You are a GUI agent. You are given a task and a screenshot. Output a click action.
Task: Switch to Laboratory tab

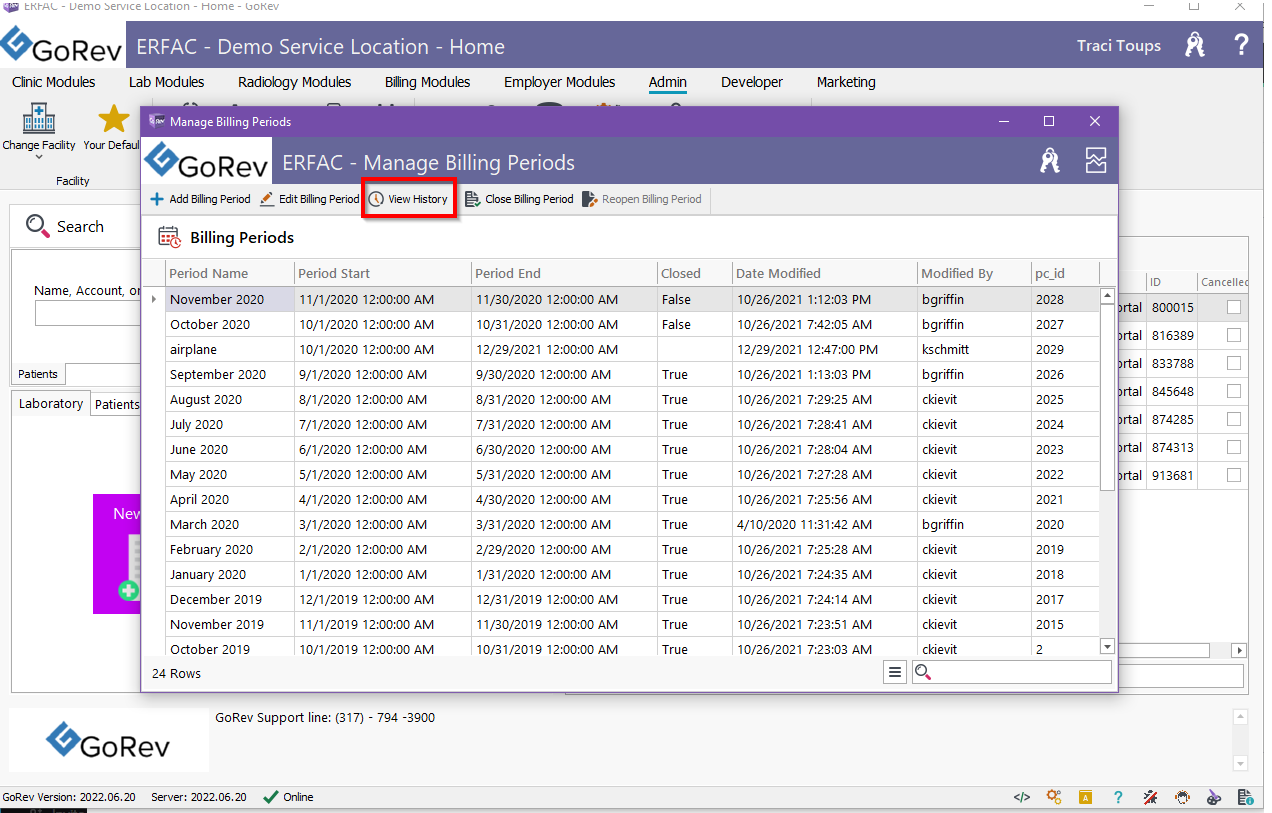coord(51,404)
